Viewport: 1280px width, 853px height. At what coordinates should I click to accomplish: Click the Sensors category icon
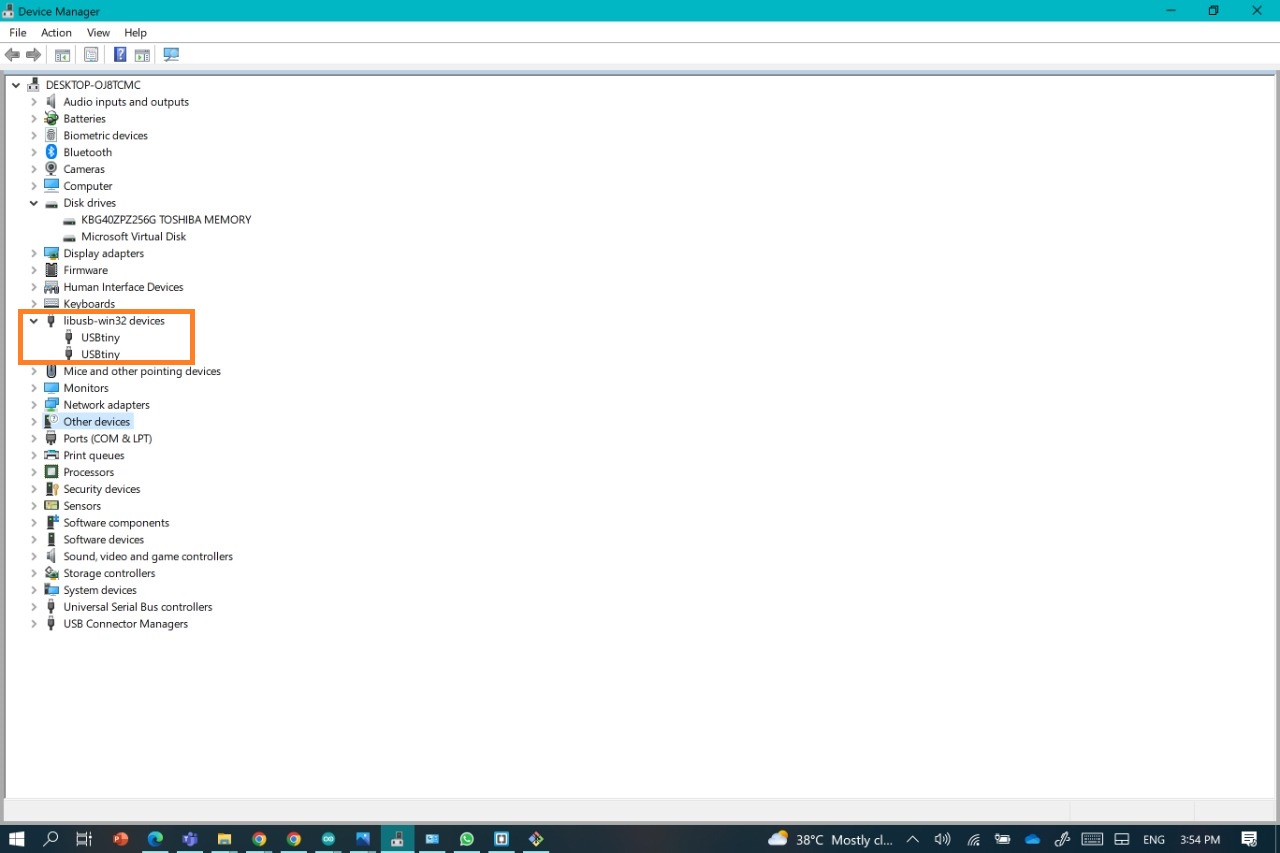pyautogui.click(x=51, y=506)
